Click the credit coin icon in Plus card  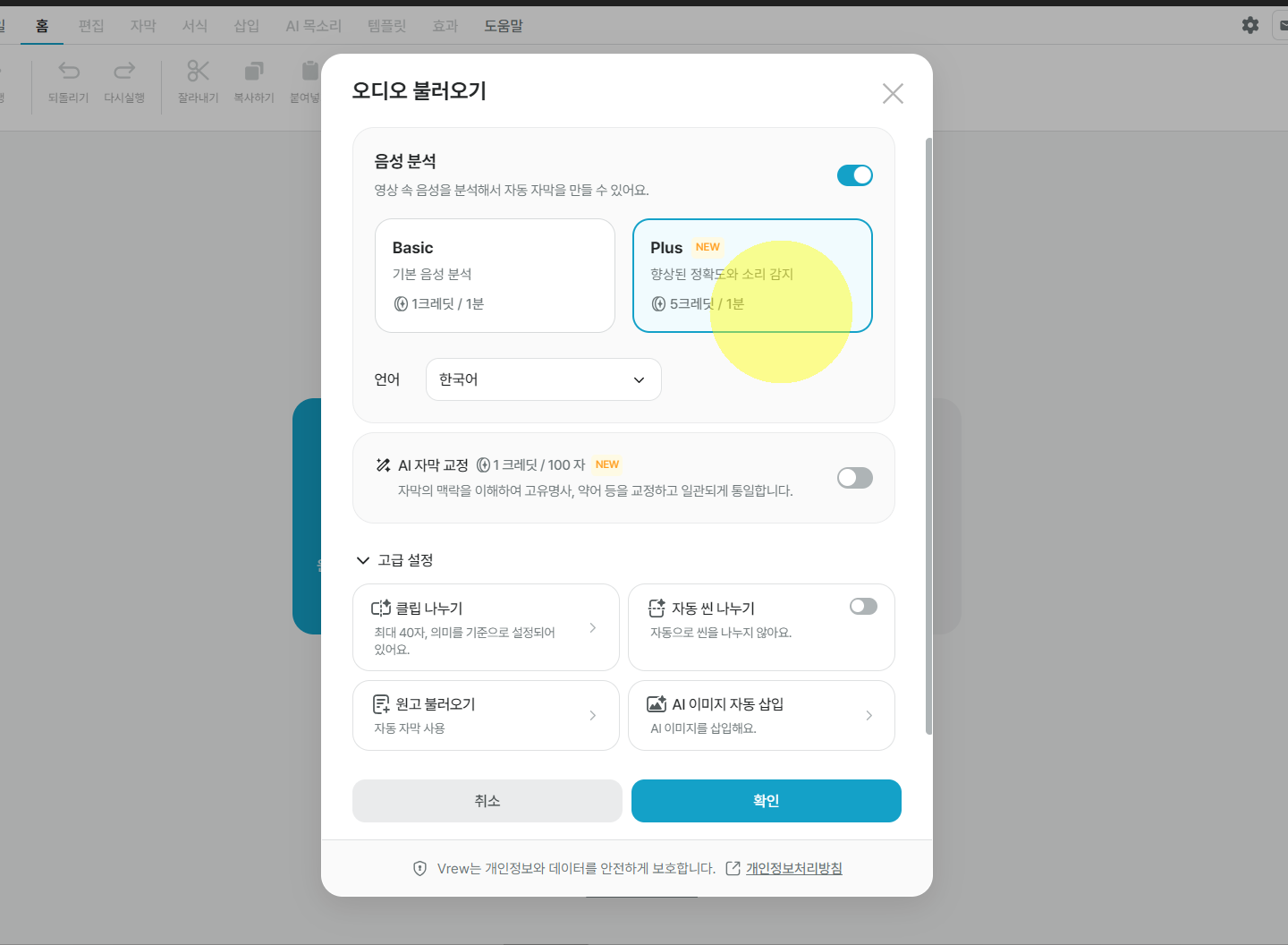tap(658, 304)
